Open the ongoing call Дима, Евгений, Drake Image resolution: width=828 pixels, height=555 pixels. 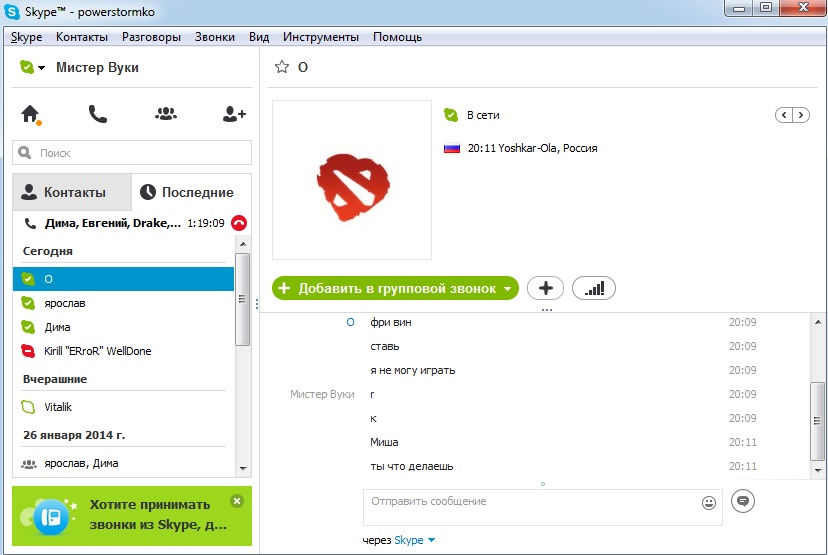click(112, 223)
